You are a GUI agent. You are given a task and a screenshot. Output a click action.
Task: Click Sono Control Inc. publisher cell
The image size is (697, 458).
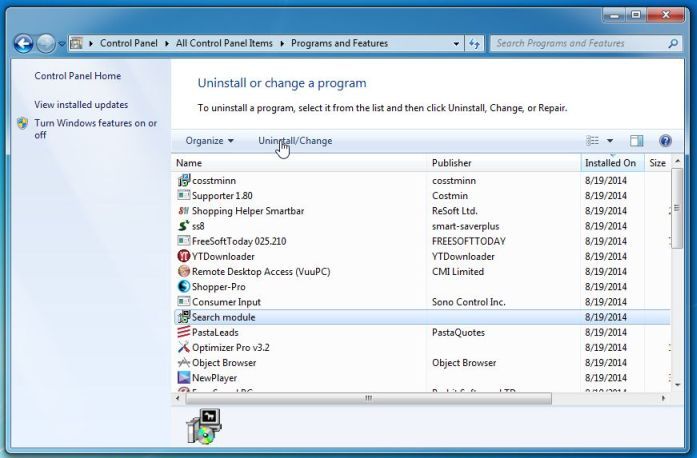469,302
